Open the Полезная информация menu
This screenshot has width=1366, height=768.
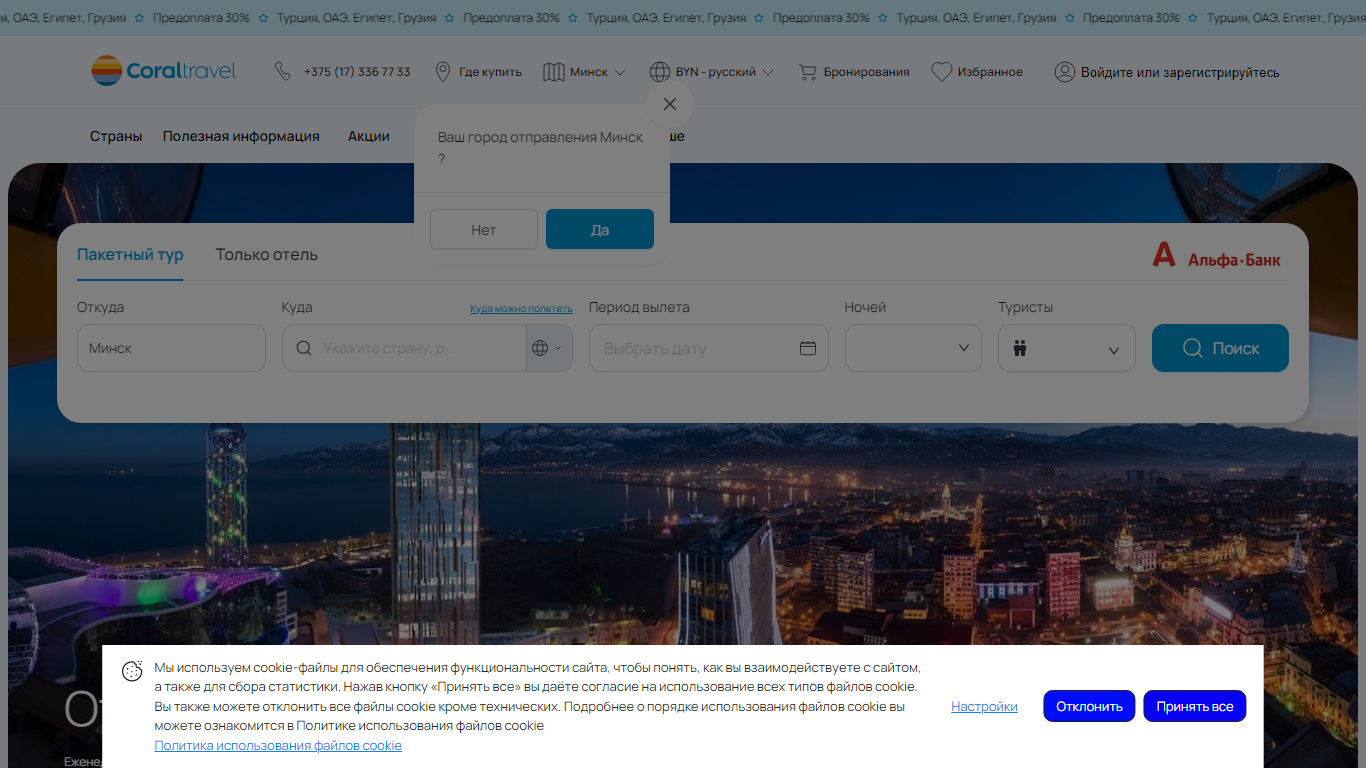click(x=241, y=136)
